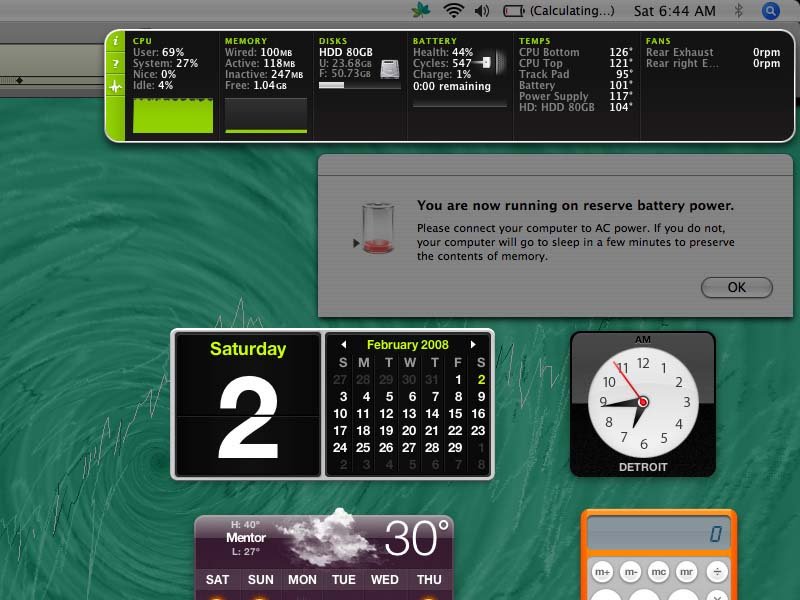
Task: Click the volume speaker icon
Action: [x=482, y=11]
